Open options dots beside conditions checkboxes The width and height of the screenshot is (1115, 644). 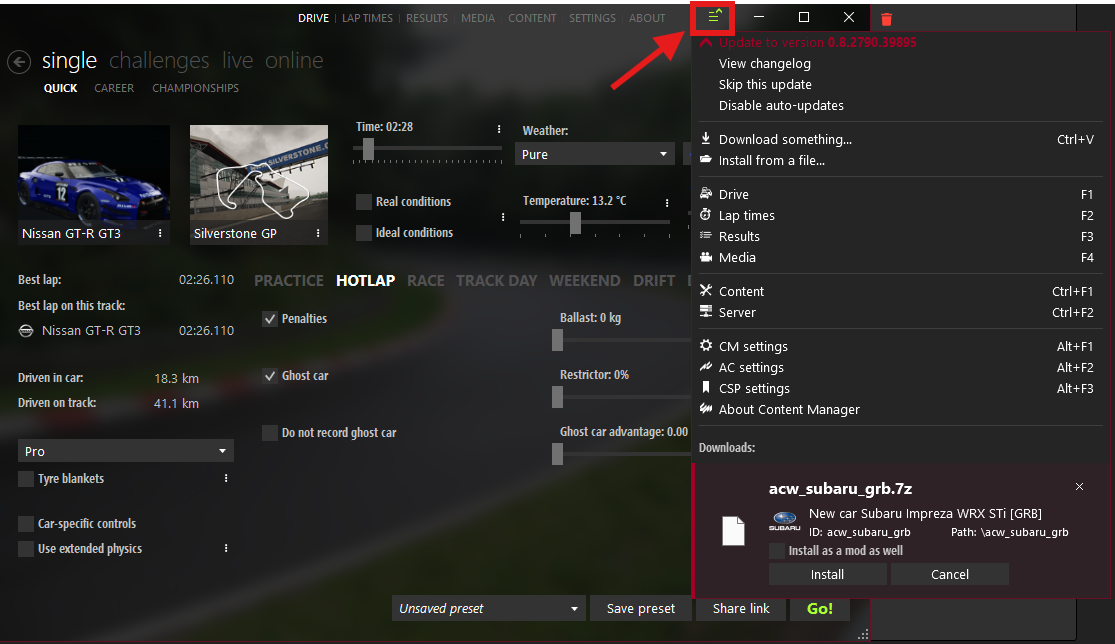coord(503,217)
